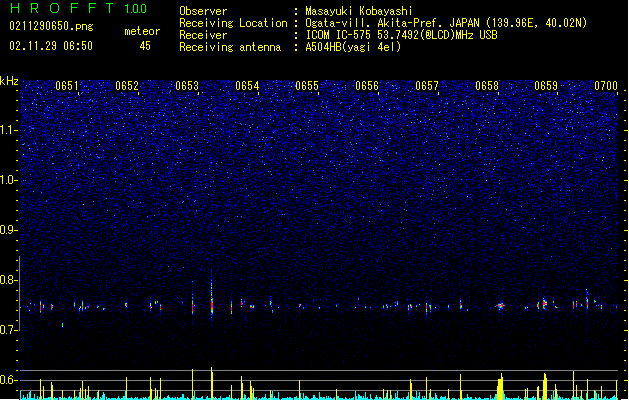Click the 1.0 kHz axis label

tap(9, 180)
